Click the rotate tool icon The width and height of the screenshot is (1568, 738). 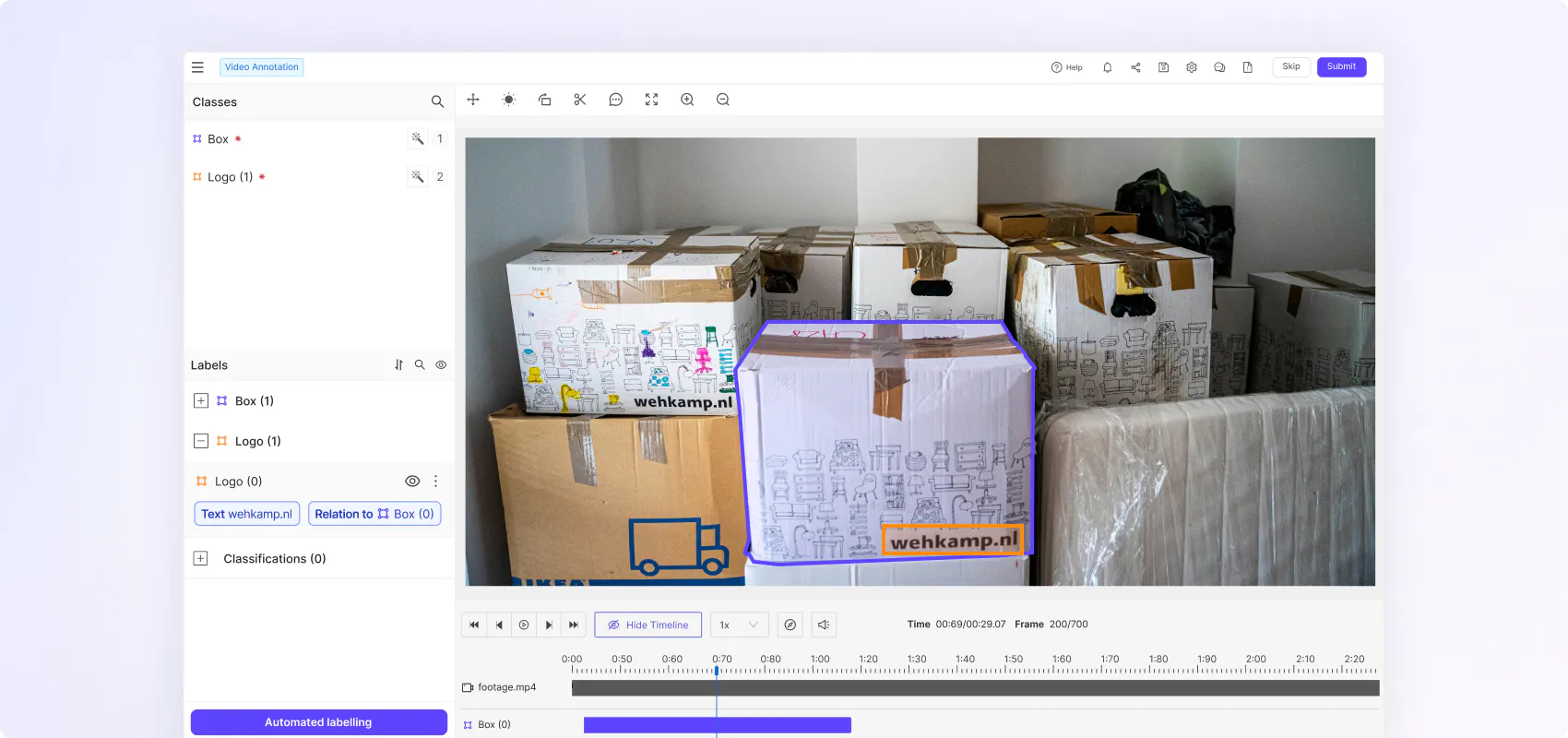click(544, 100)
